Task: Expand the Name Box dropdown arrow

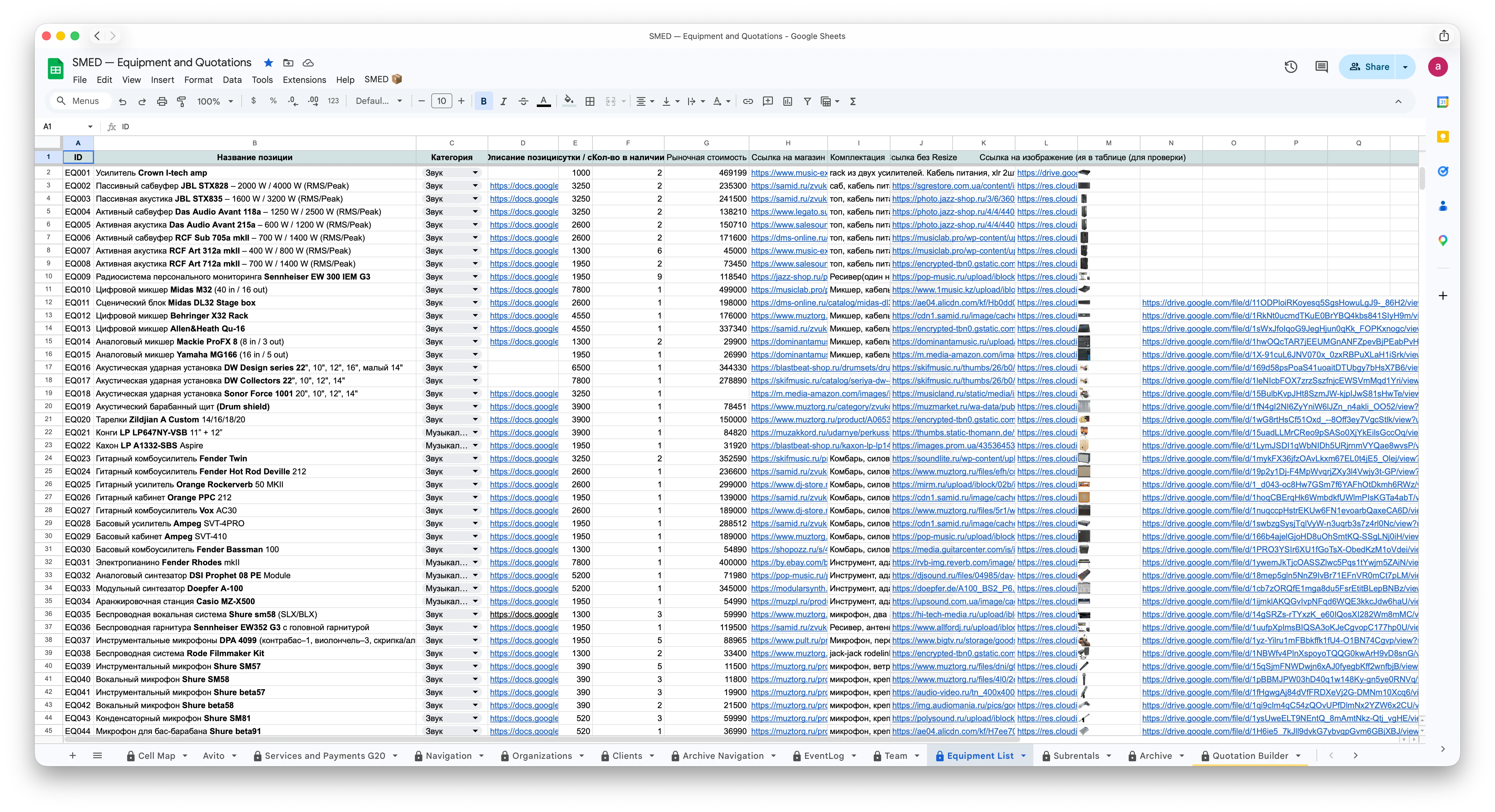Action: coord(90,126)
